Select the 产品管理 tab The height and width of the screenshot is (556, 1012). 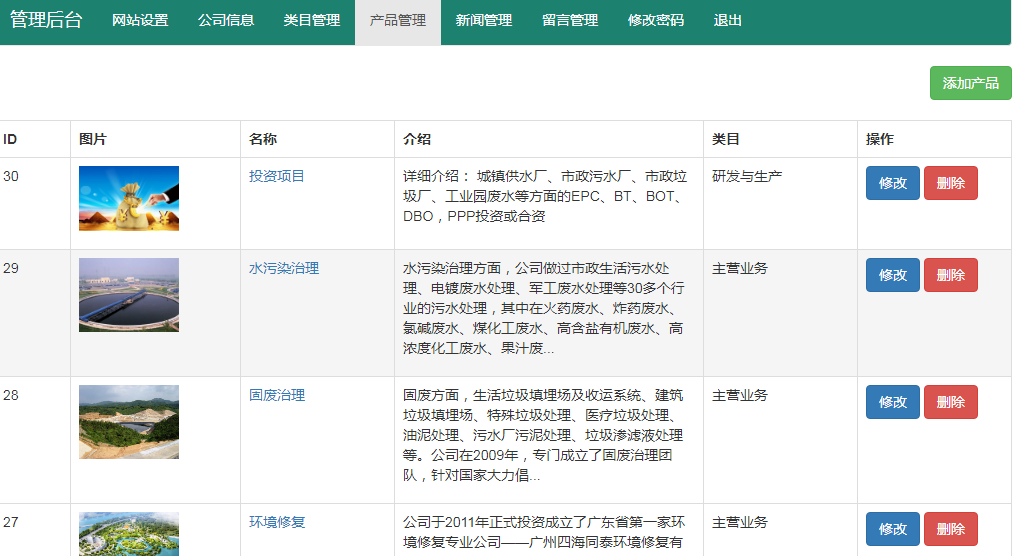pos(398,21)
